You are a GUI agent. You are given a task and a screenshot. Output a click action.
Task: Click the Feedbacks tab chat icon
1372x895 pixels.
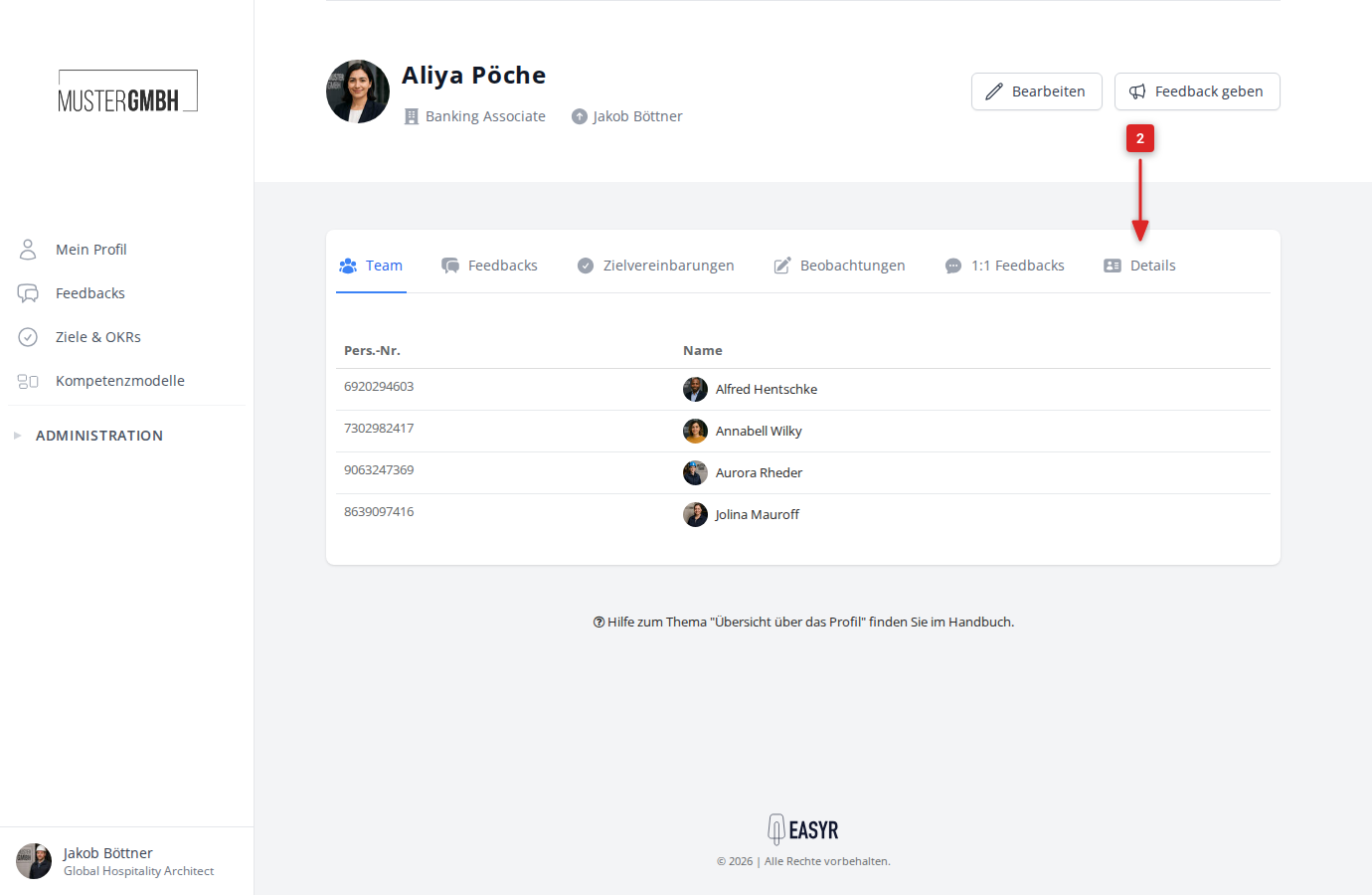tap(450, 266)
